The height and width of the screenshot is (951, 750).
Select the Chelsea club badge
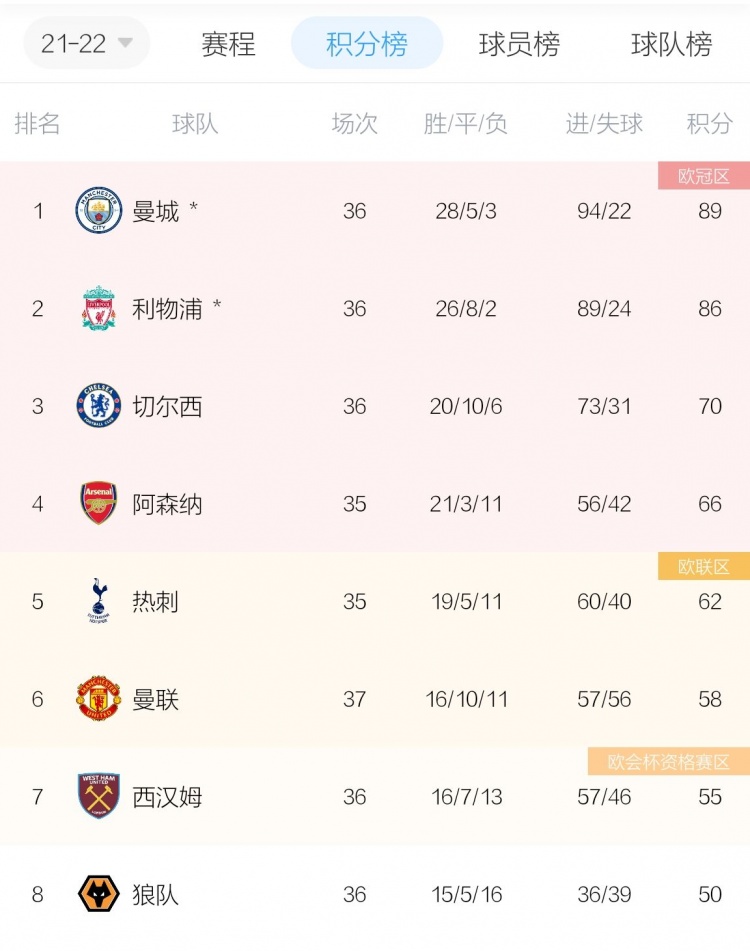coord(99,406)
